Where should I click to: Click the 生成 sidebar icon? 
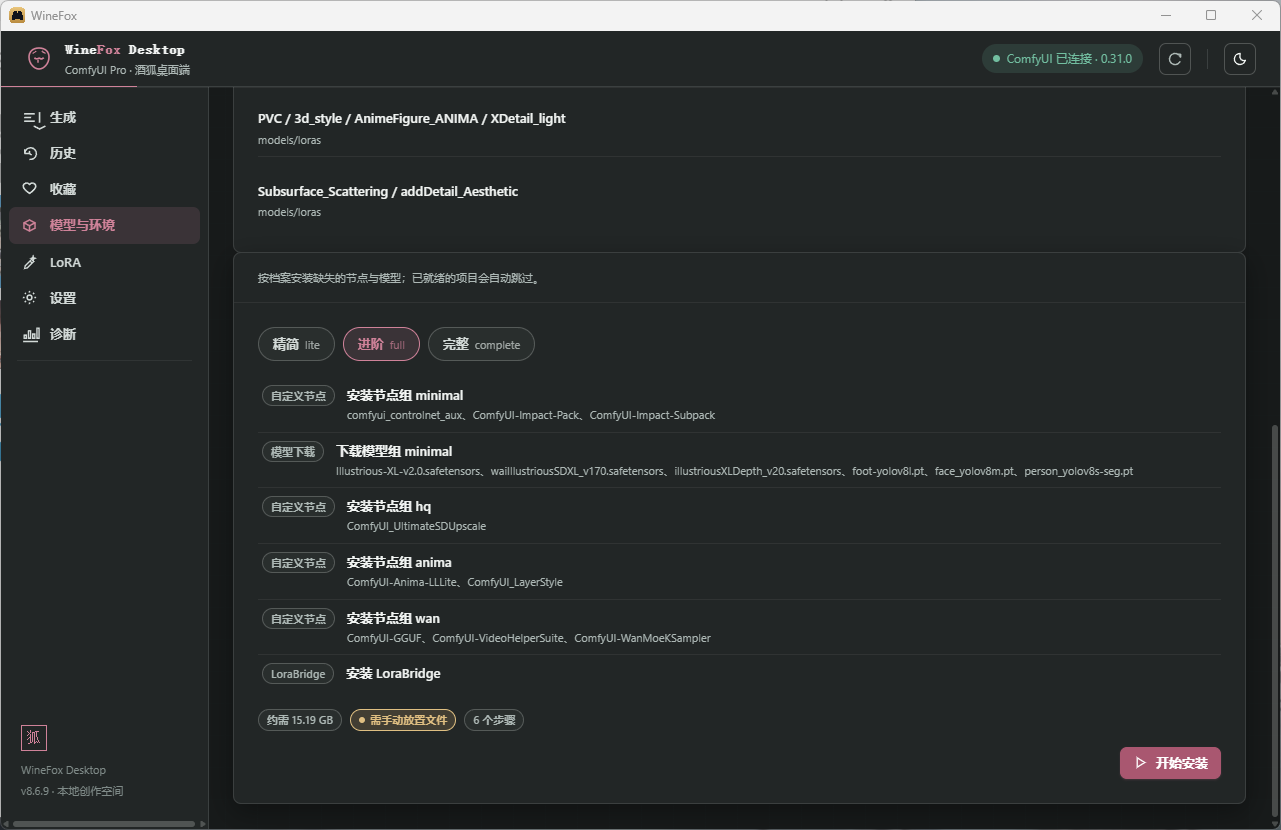coord(32,118)
